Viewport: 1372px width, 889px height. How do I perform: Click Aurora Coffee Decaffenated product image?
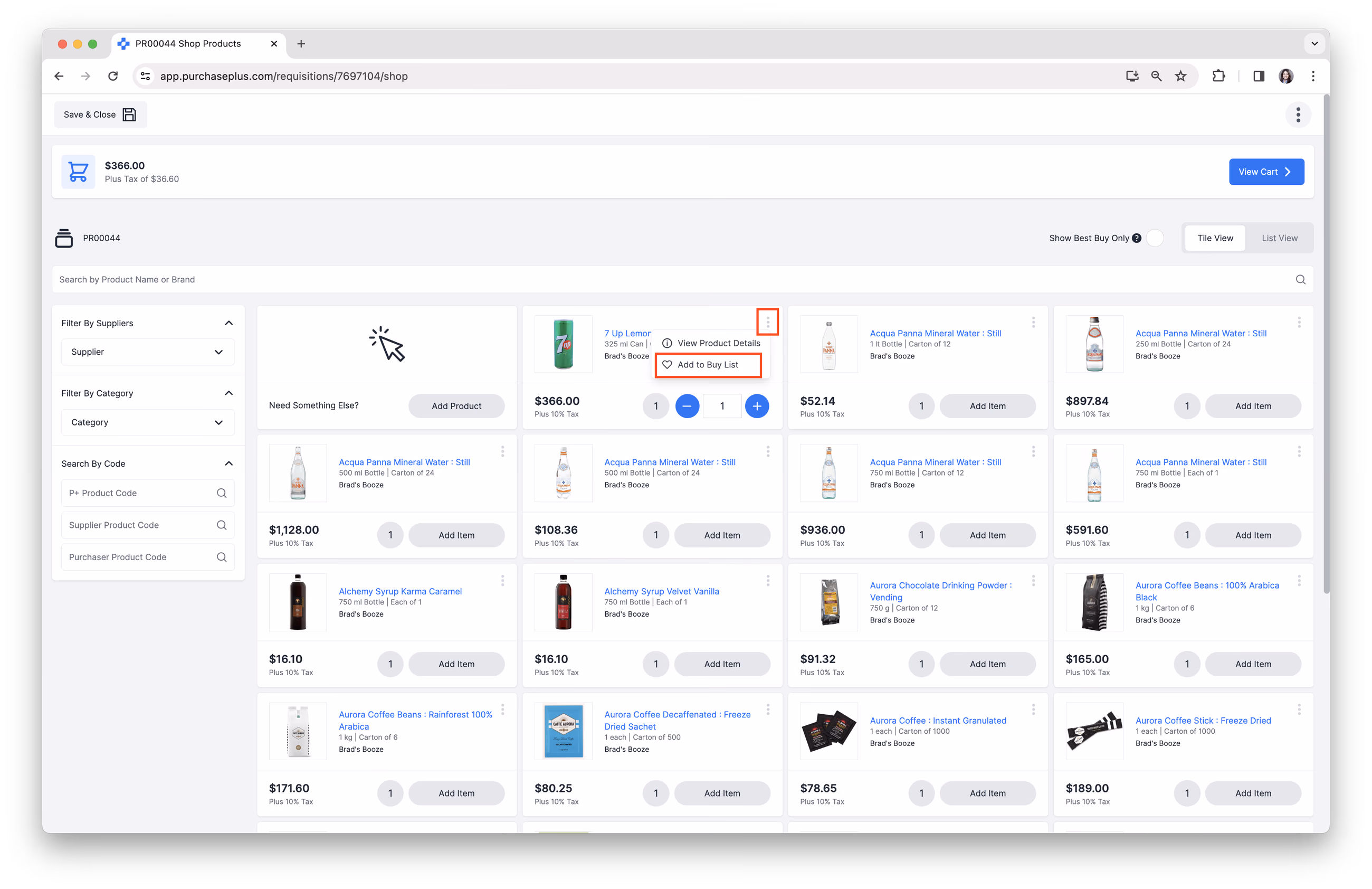click(x=563, y=731)
